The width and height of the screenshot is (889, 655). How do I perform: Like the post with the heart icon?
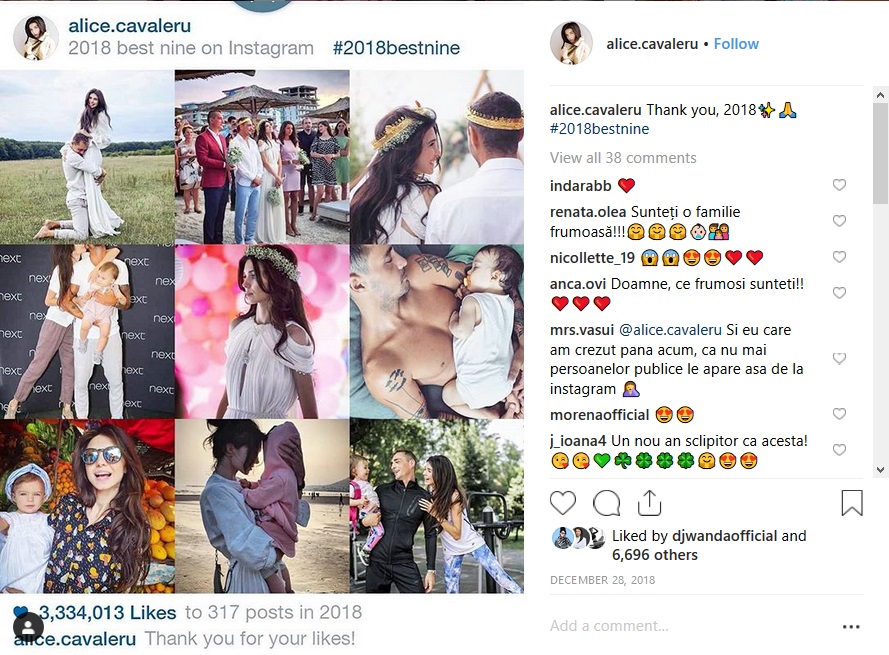point(563,503)
